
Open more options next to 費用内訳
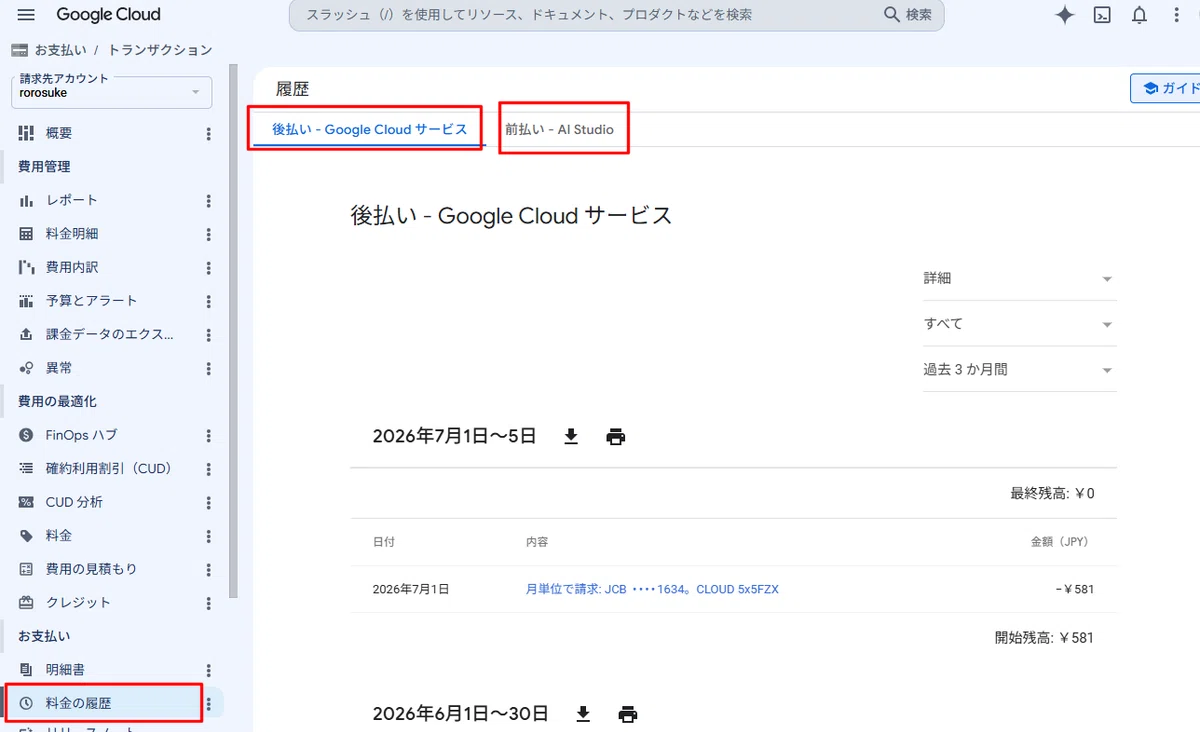(209, 267)
